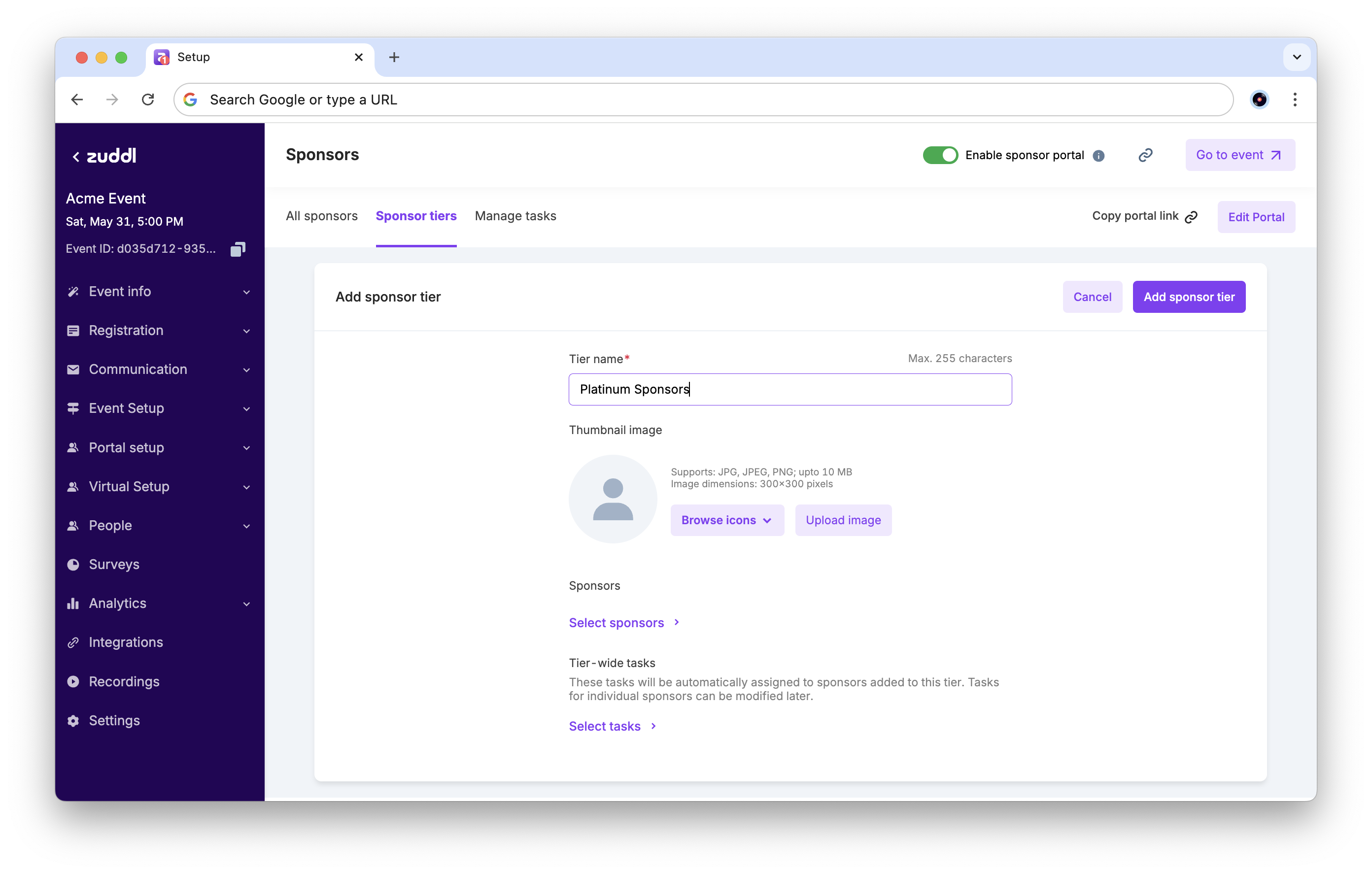The image size is (1372, 874).
Task: Open Integrations in the sidebar
Action: (x=125, y=642)
